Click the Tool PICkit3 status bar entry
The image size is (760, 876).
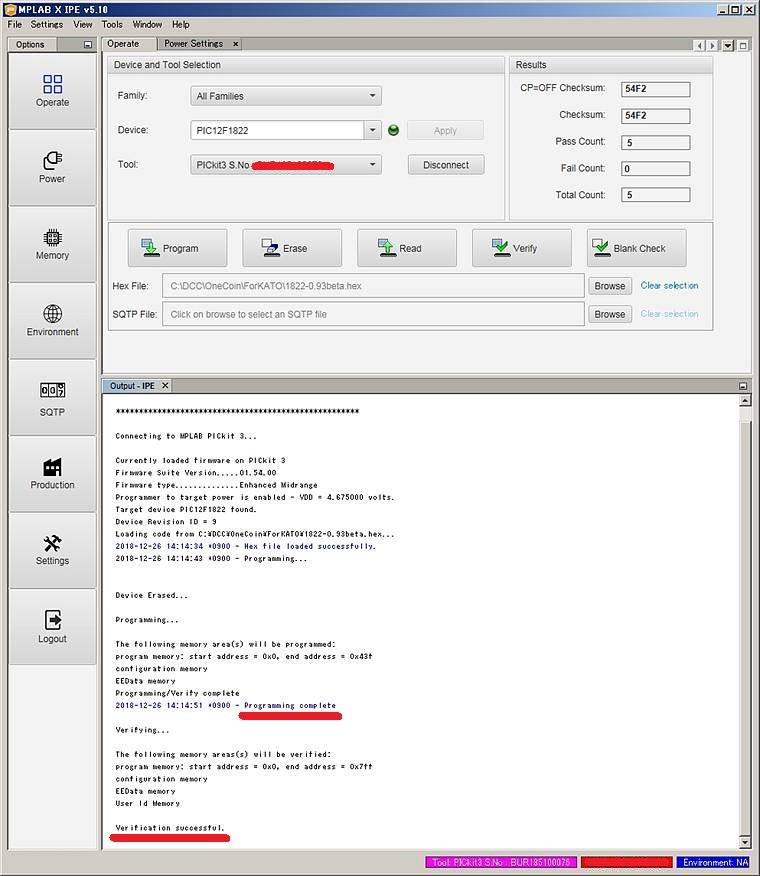(x=501, y=863)
